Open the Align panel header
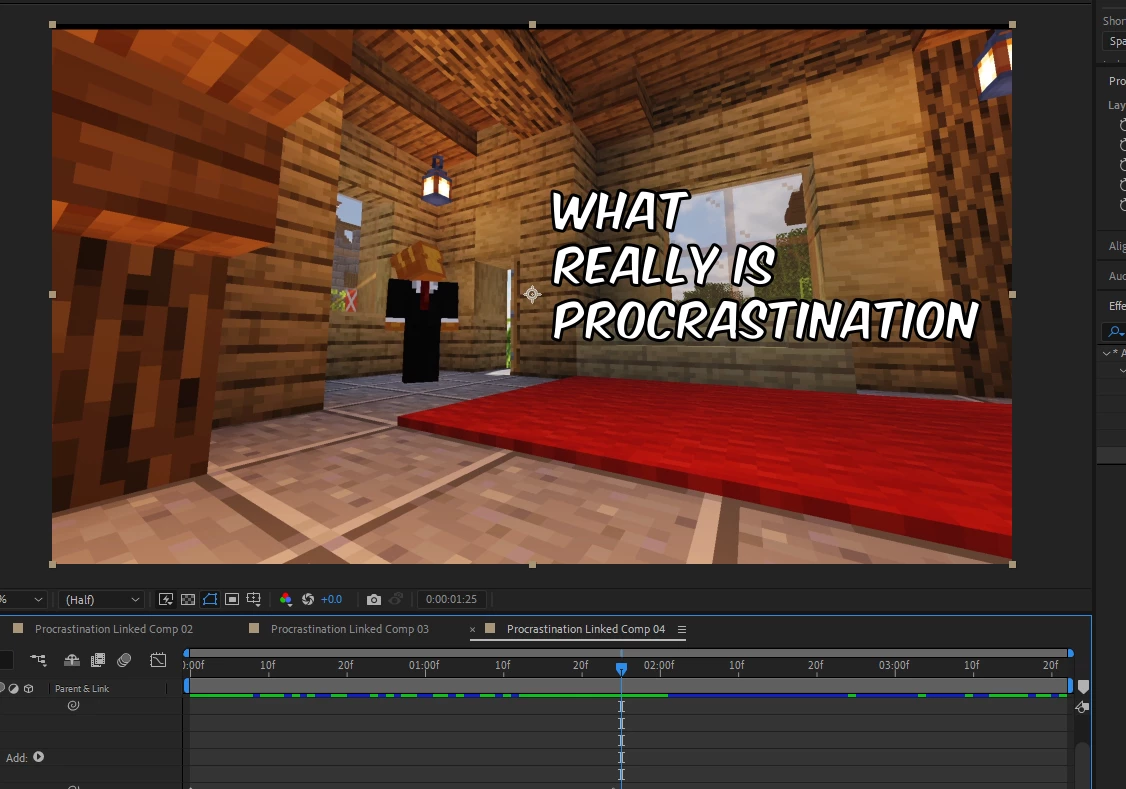Screen dimensions: 1126x789 [x=1117, y=246]
